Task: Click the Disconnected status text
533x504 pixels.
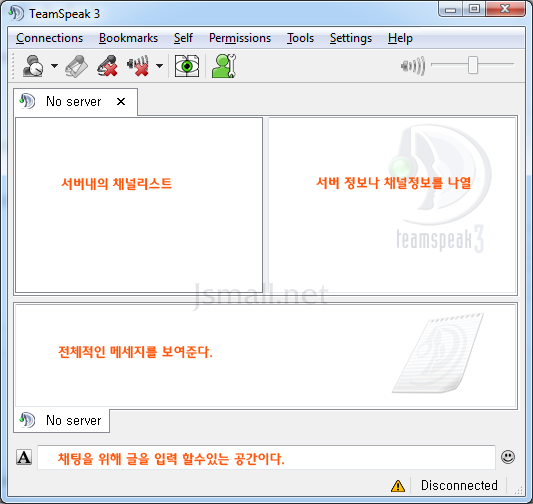Action: coord(459,485)
